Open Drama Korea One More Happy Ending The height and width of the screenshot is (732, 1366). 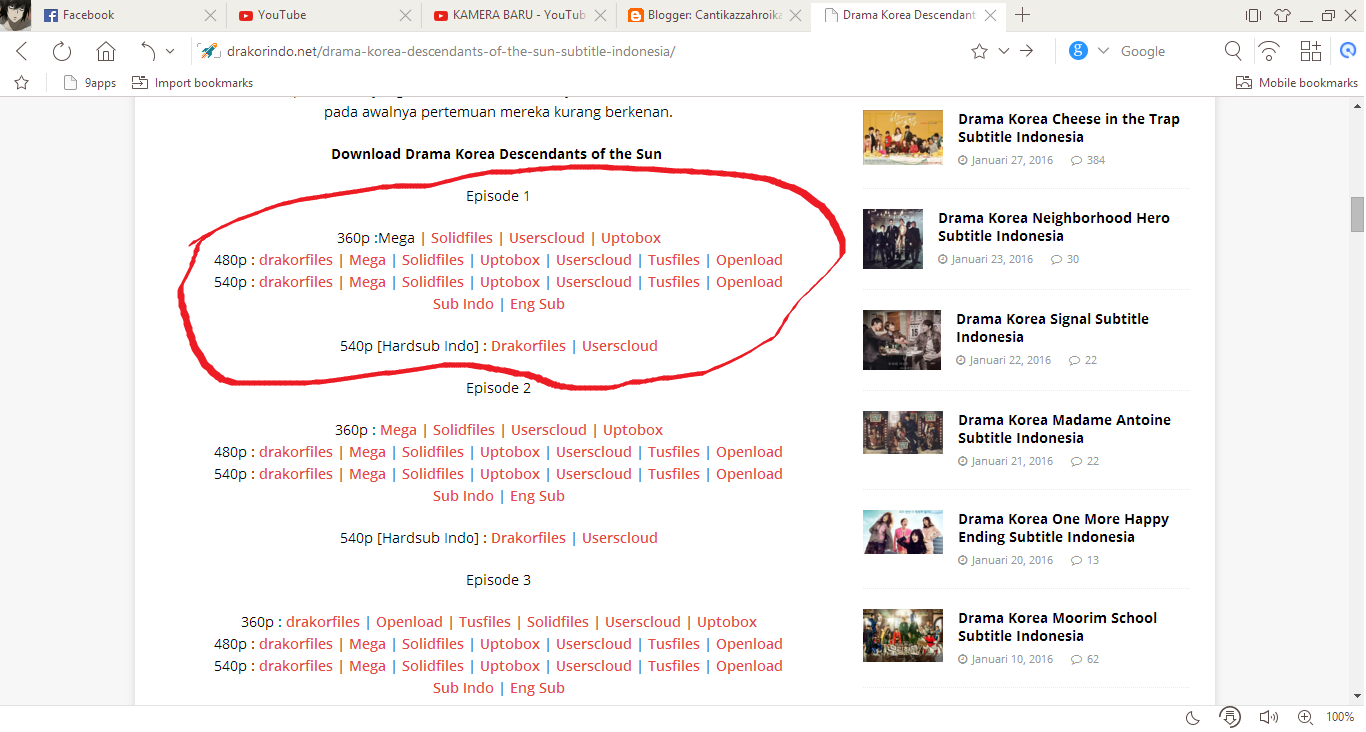click(x=1063, y=528)
